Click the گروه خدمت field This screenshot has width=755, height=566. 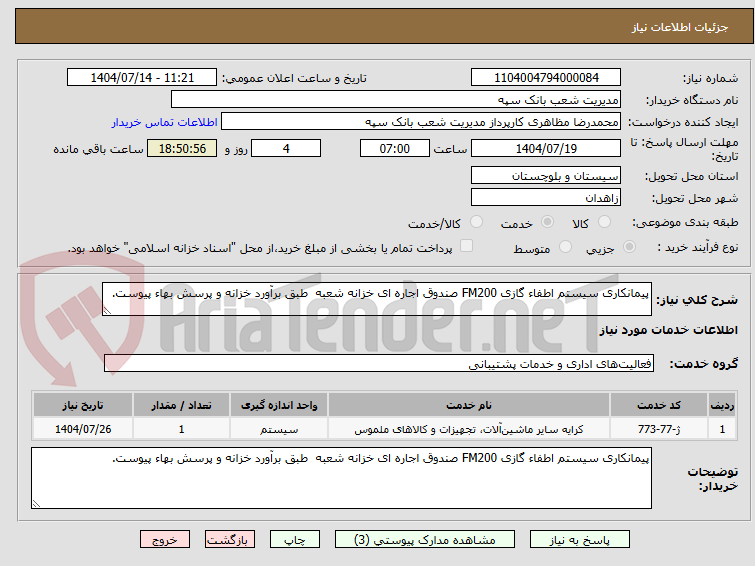(x=379, y=363)
